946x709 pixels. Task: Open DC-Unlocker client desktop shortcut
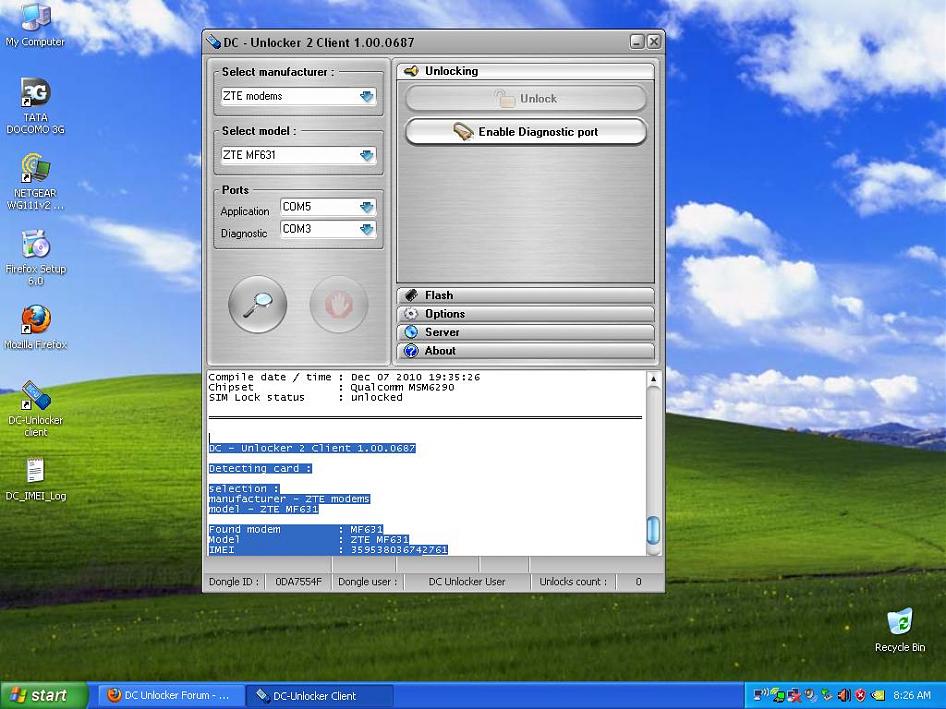coord(35,398)
